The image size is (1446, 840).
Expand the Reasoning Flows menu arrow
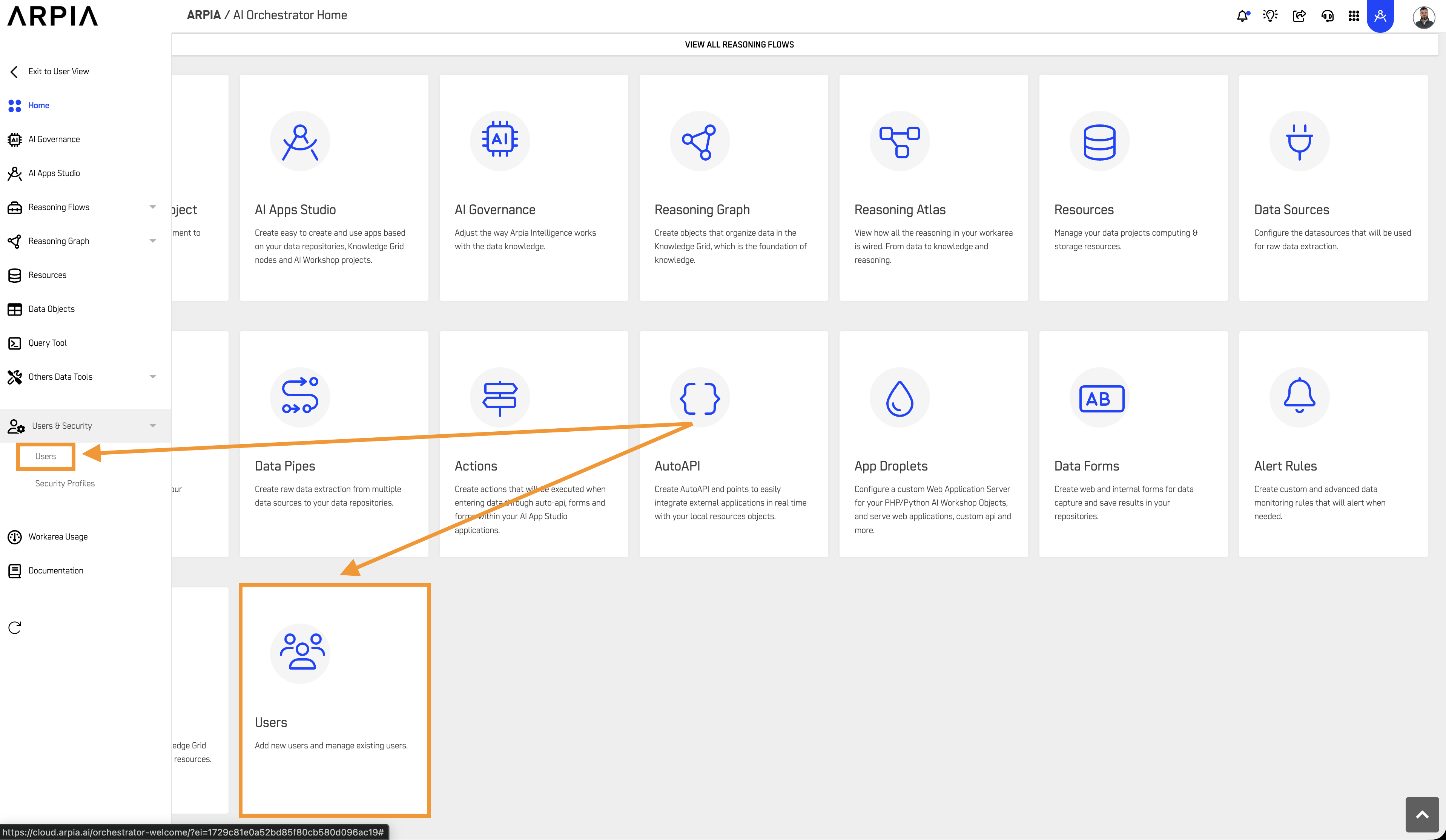(x=153, y=207)
